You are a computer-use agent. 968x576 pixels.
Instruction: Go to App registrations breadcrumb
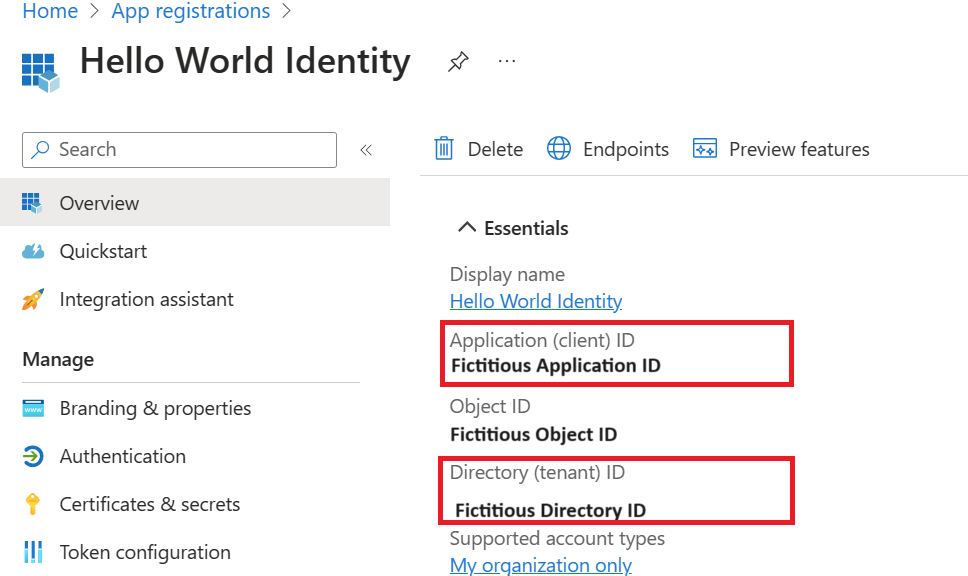(x=191, y=10)
